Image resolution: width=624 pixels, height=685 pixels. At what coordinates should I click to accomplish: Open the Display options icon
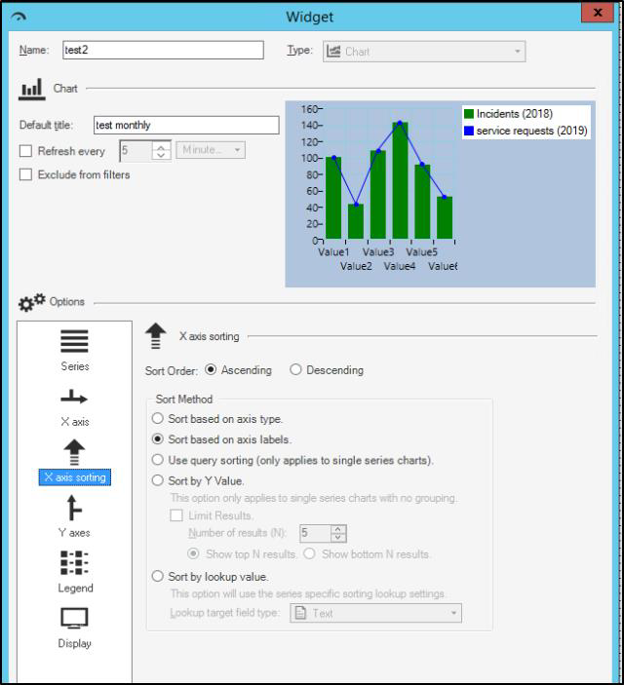[x=74, y=618]
